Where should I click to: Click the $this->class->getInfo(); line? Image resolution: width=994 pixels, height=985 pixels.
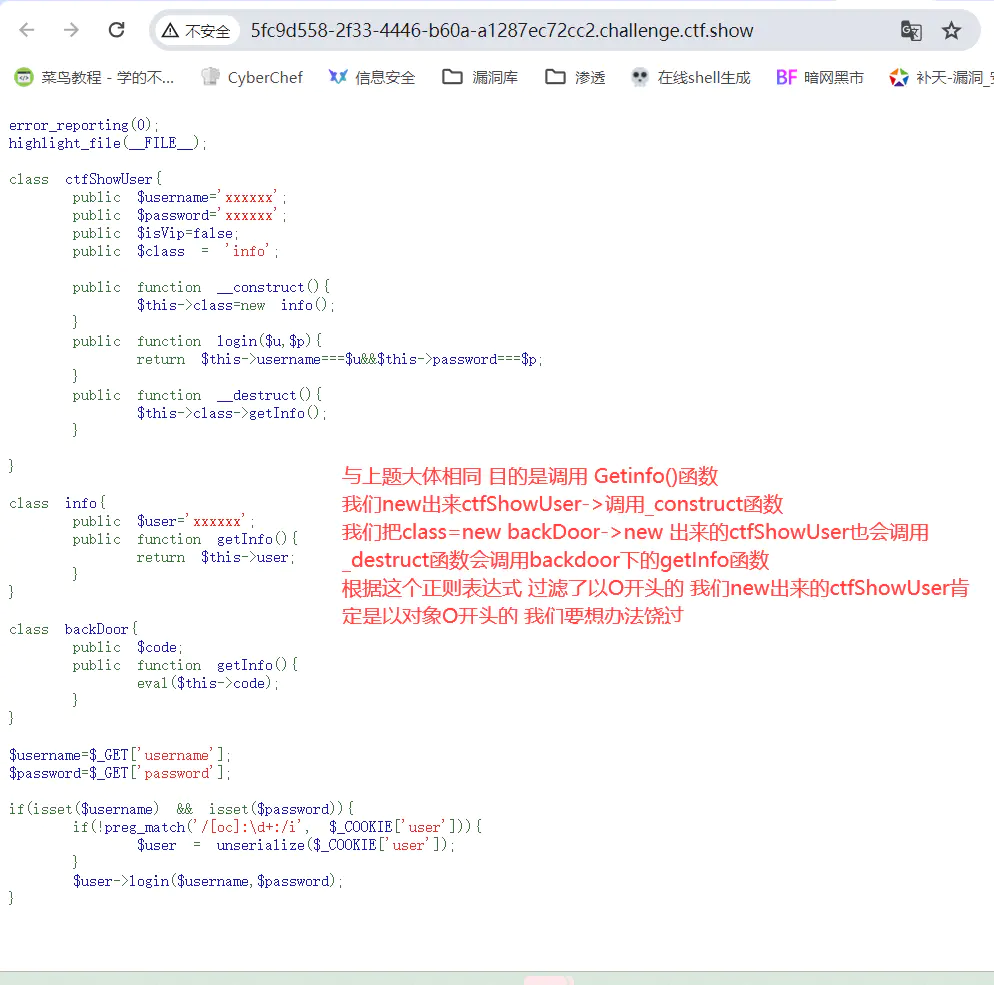(x=231, y=413)
